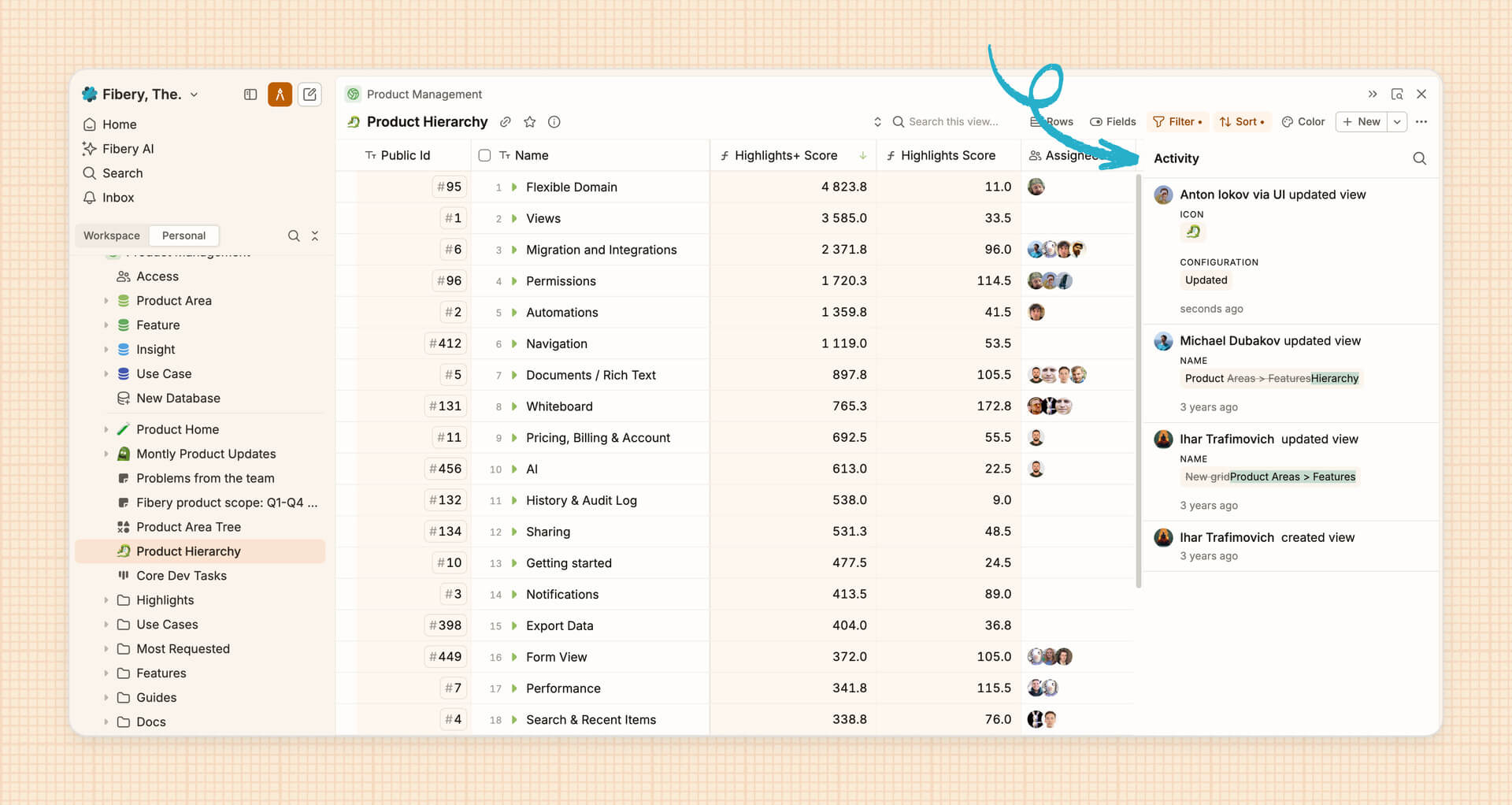Click assignee avatars in Documents / Rich Text row

point(1057,375)
